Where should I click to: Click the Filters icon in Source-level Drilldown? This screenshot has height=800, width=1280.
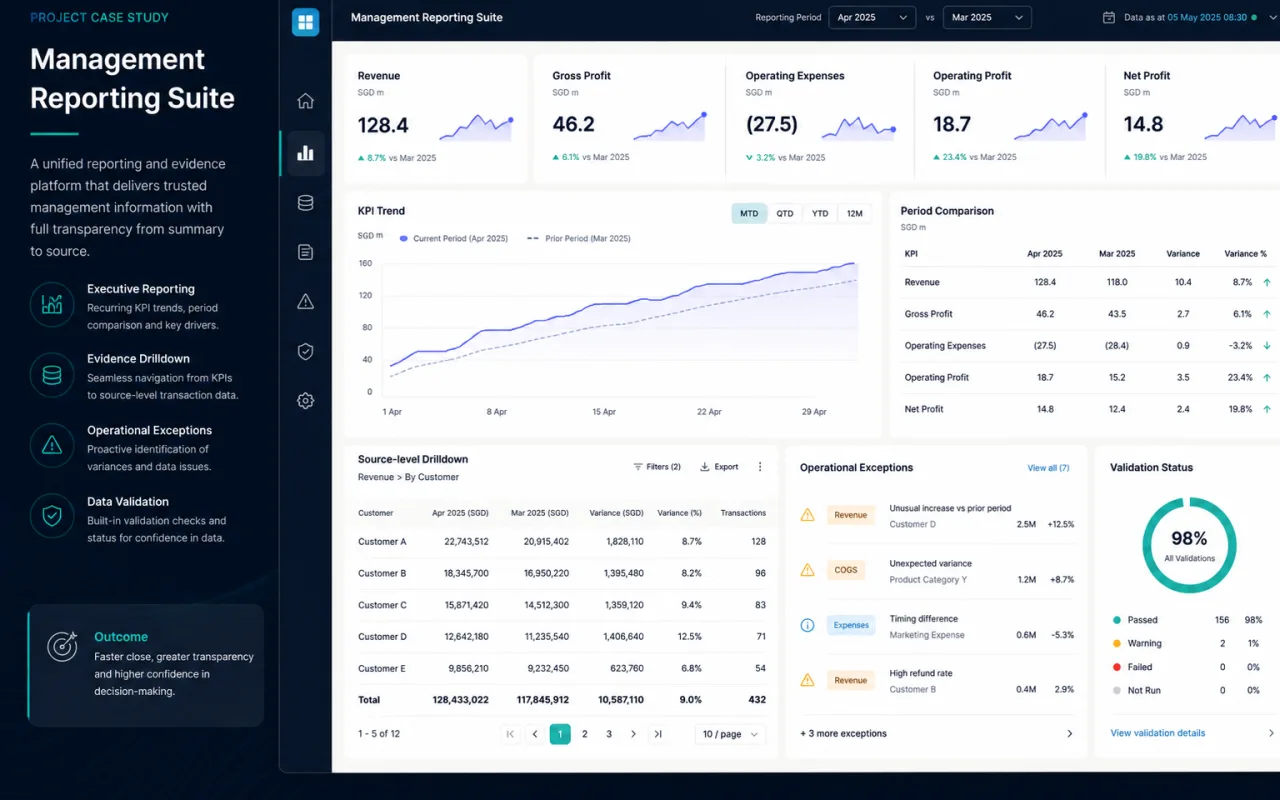pos(638,467)
